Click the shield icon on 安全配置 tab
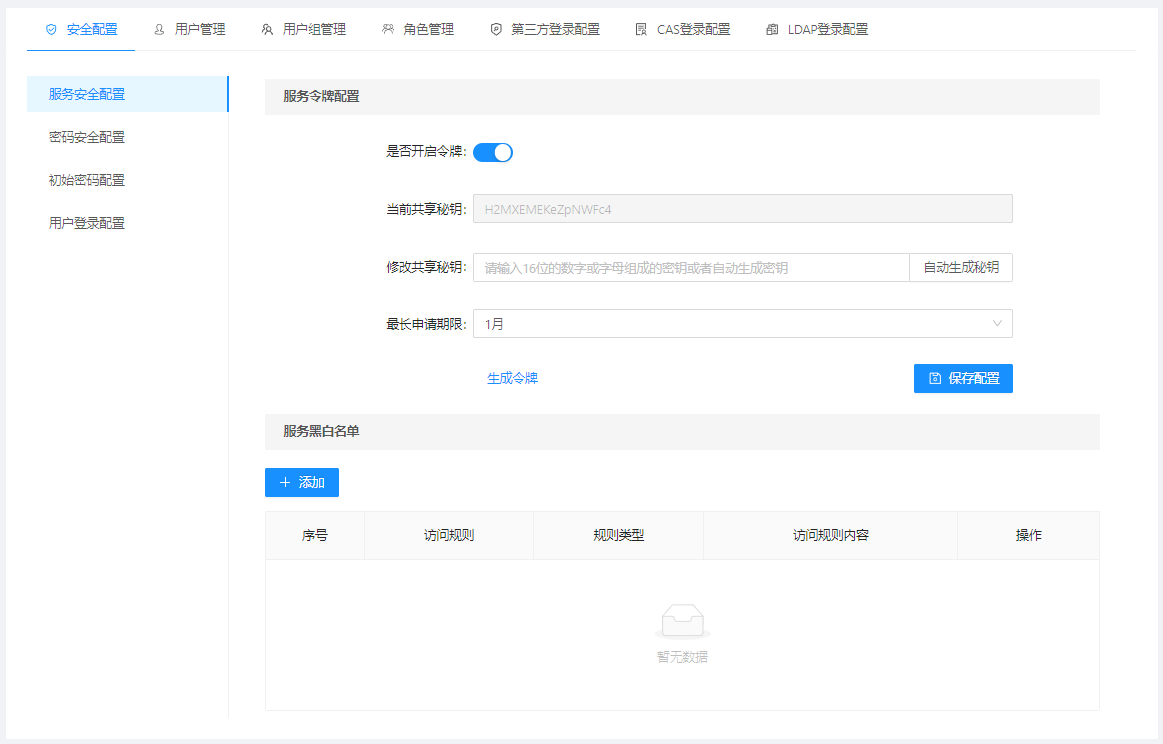This screenshot has width=1163, height=744. [x=51, y=30]
